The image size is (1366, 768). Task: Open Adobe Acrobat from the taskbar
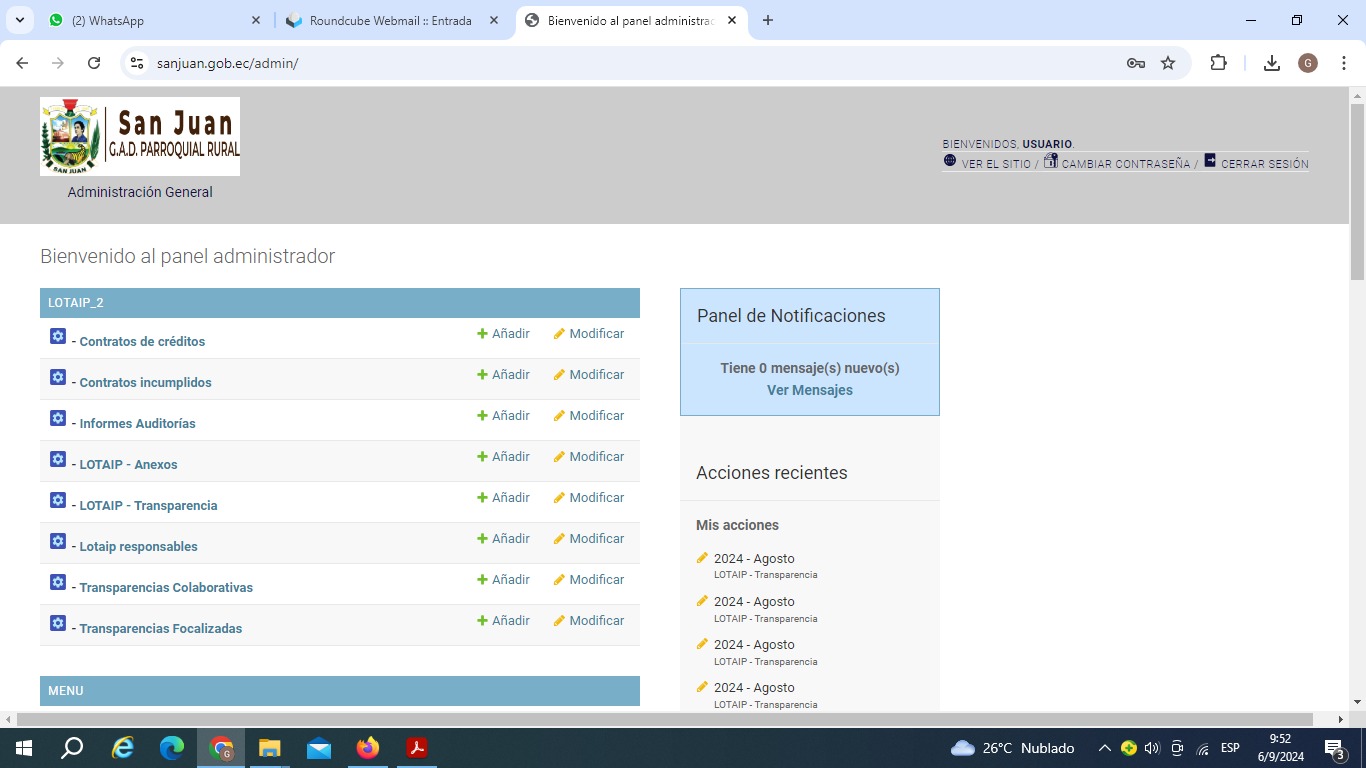coord(417,748)
